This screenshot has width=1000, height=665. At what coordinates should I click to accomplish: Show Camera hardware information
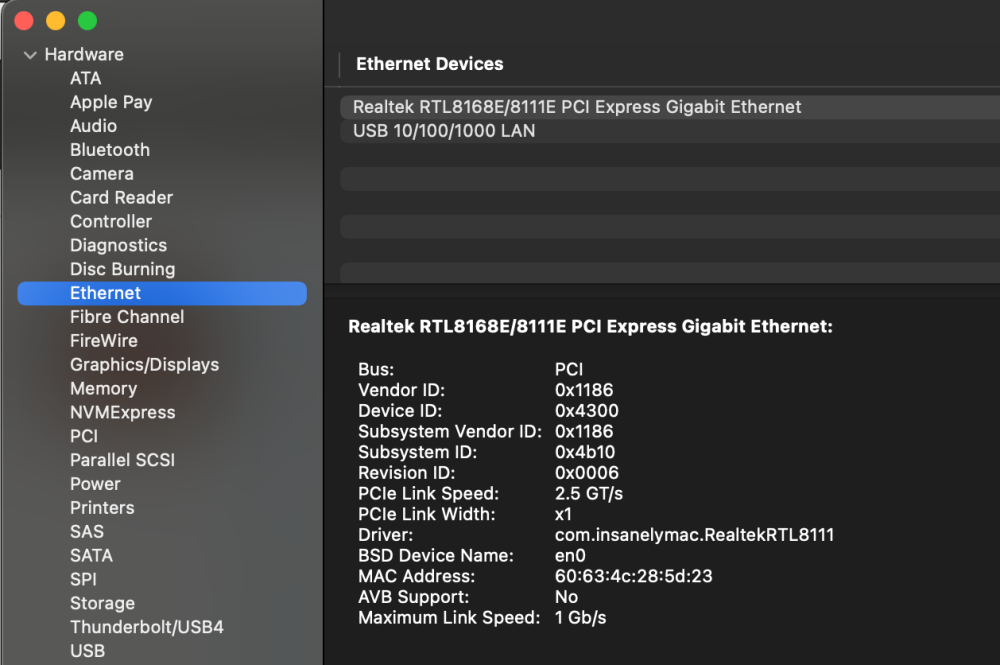pyautogui.click(x=102, y=174)
